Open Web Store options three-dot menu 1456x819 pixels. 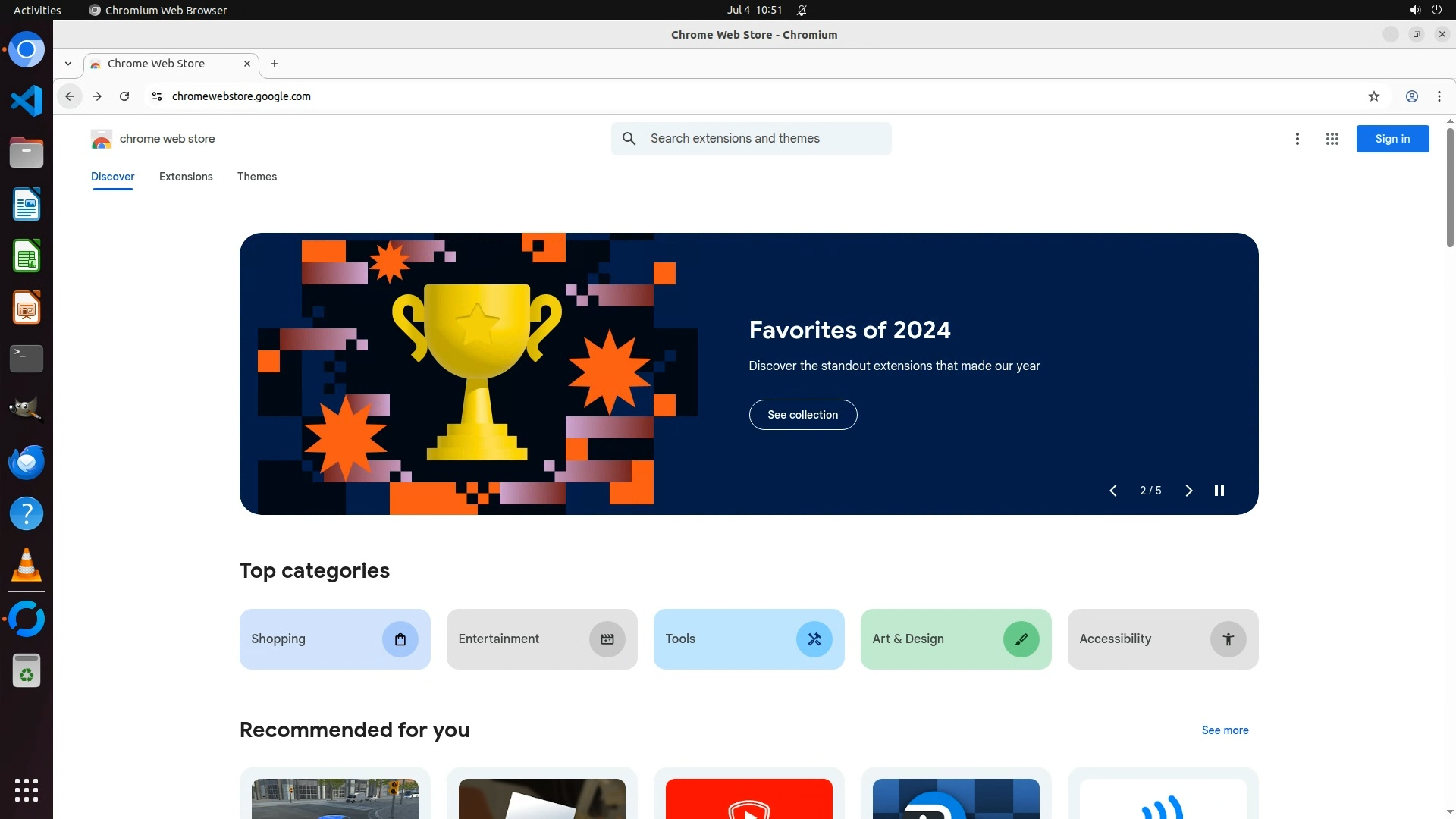pyautogui.click(x=1297, y=139)
